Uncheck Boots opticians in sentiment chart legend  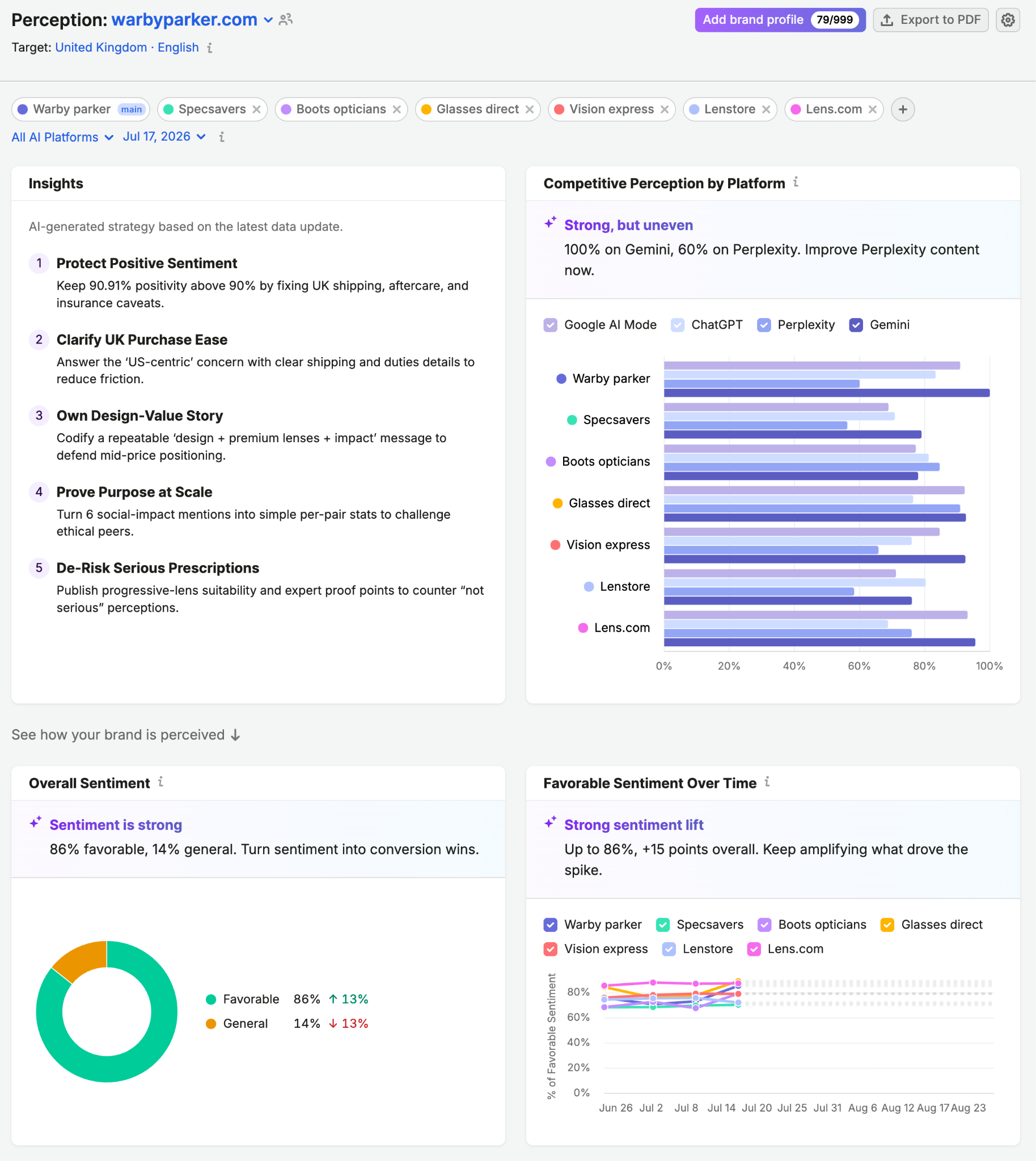pos(764,925)
